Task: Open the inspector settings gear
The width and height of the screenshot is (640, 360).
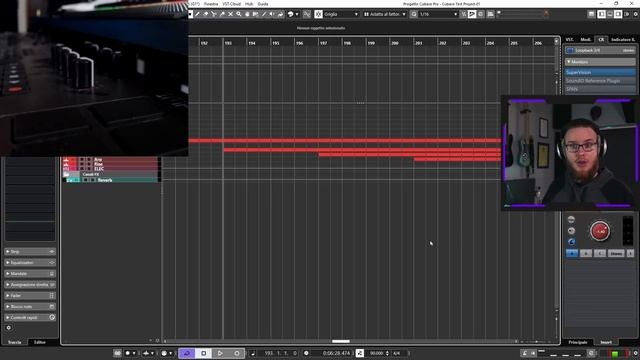Action: coord(9,327)
